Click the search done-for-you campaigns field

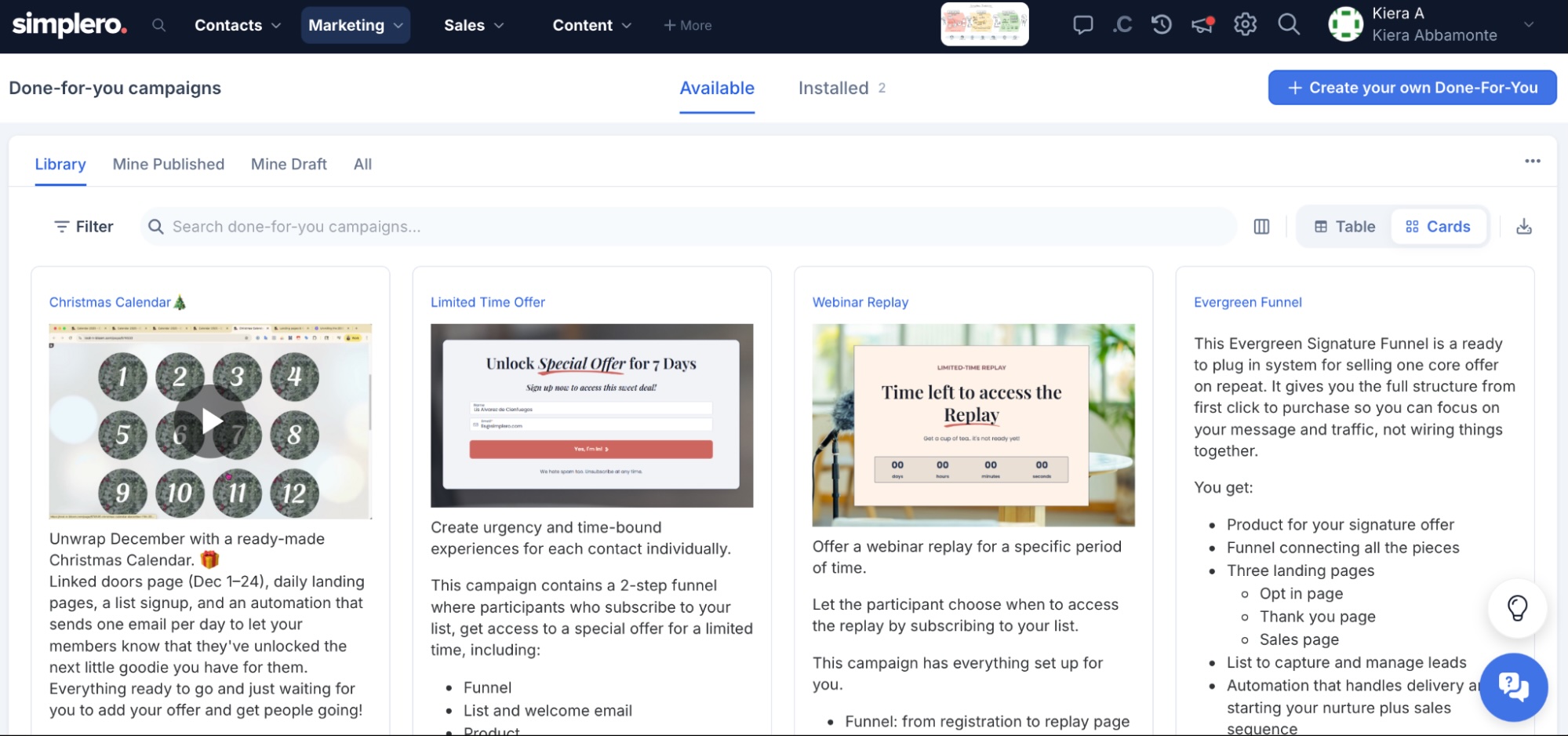[688, 227]
